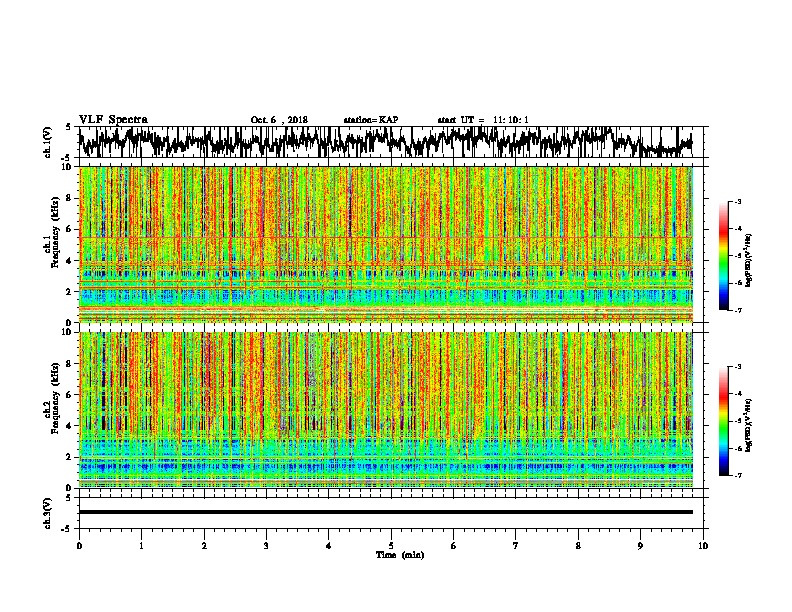The width and height of the screenshot is (792, 612).
Task: Click the ch.2 spectrogram color scale bar
Action: [723, 421]
